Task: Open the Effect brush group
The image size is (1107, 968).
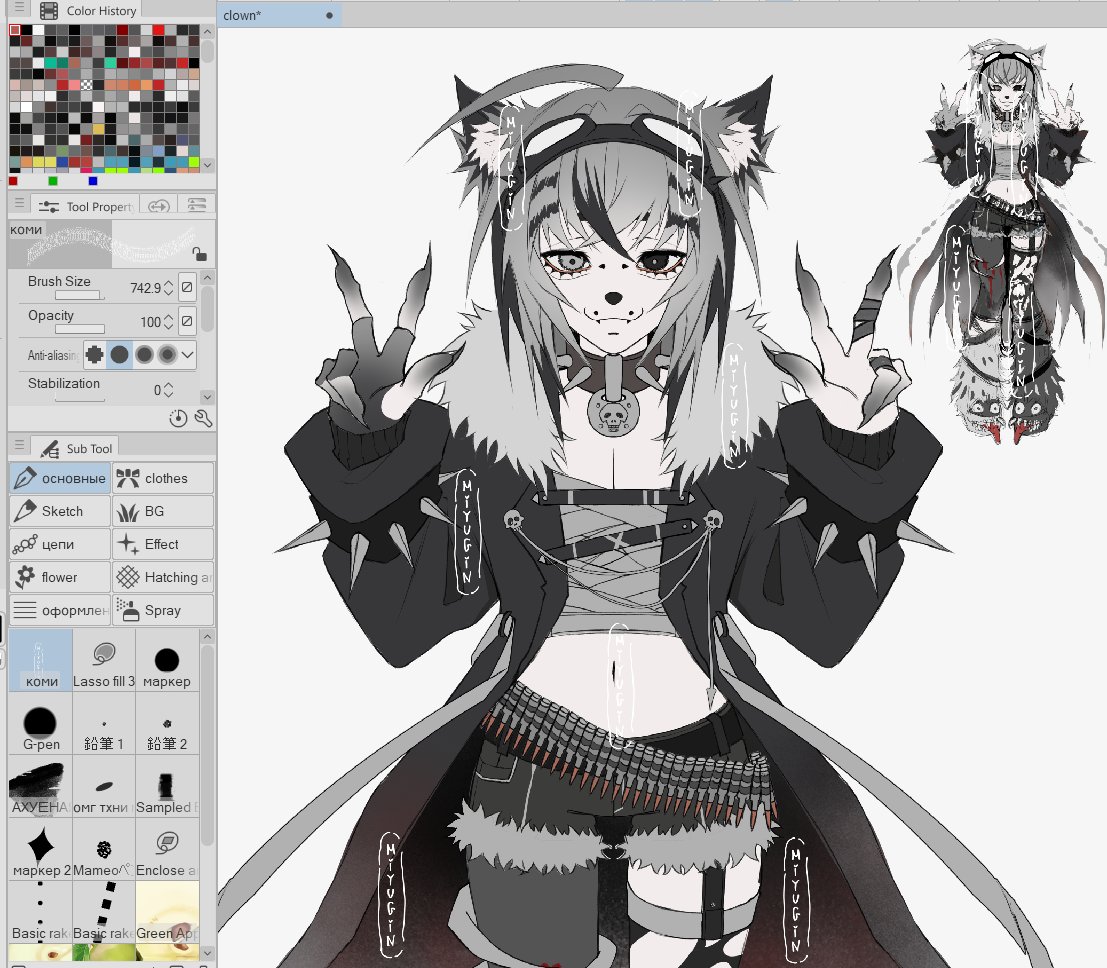Action: pyautogui.click(x=160, y=544)
